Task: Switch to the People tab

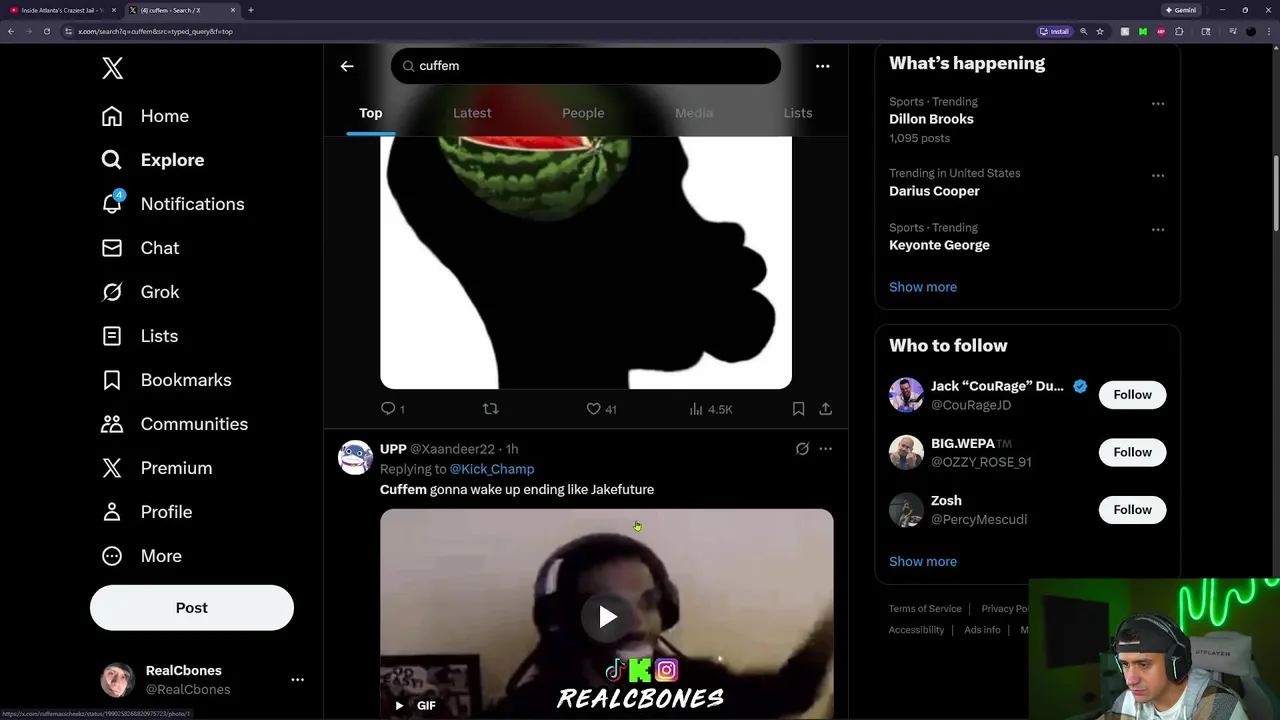Action: [x=583, y=113]
